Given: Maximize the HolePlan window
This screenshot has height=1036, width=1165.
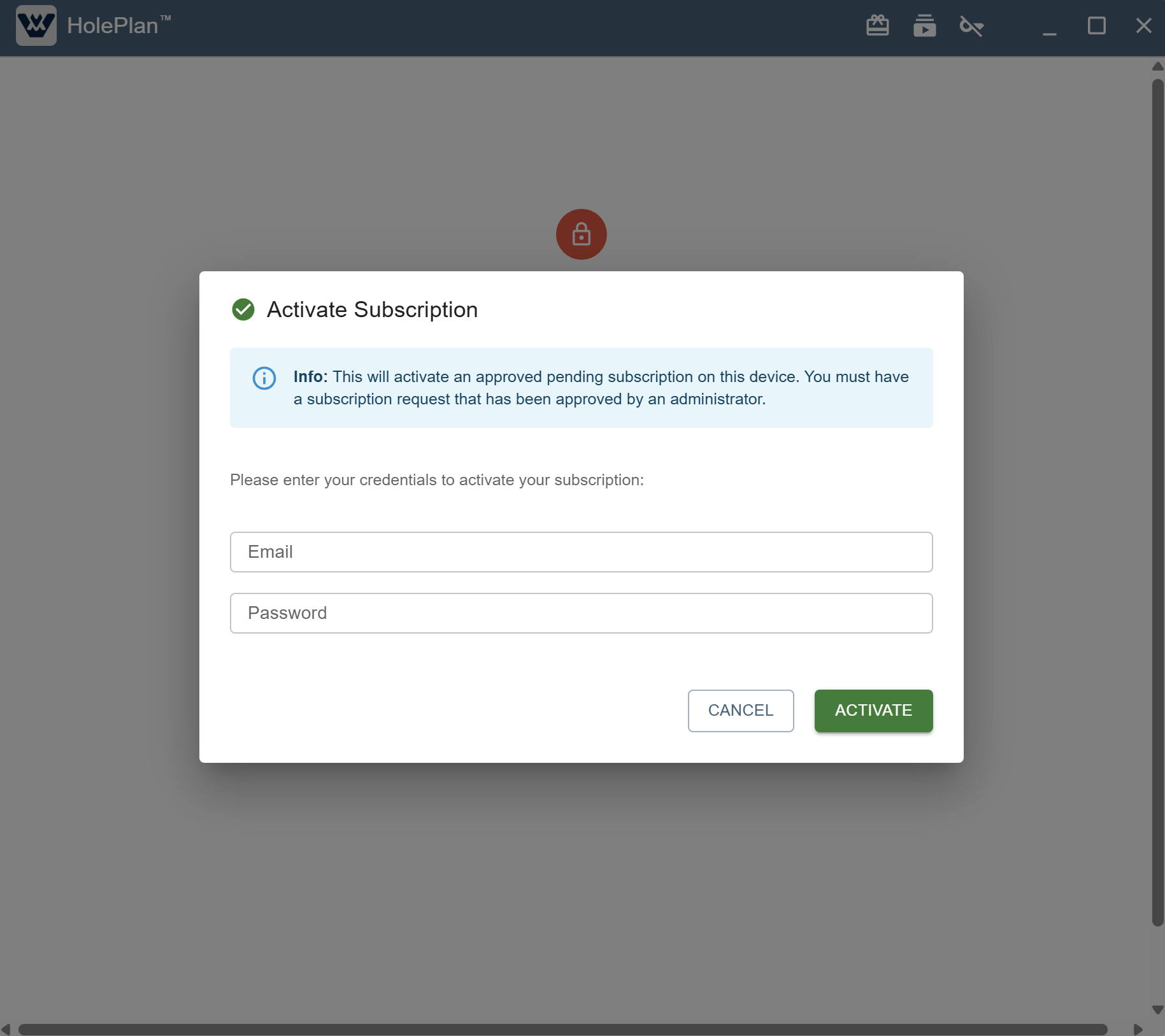Looking at the screenshot, I should click(1096, 26).
